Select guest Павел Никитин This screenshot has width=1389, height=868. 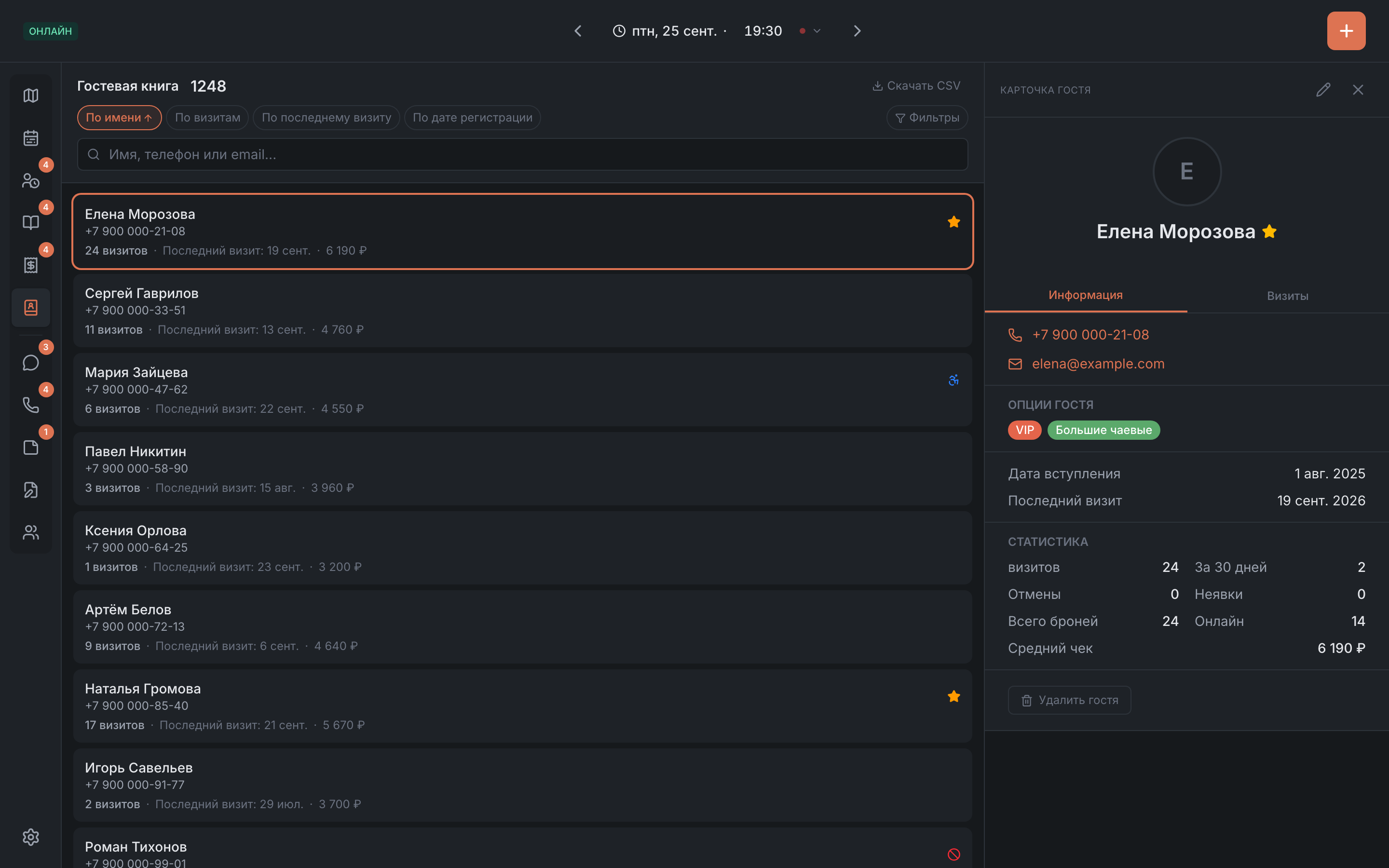[522, 469]
